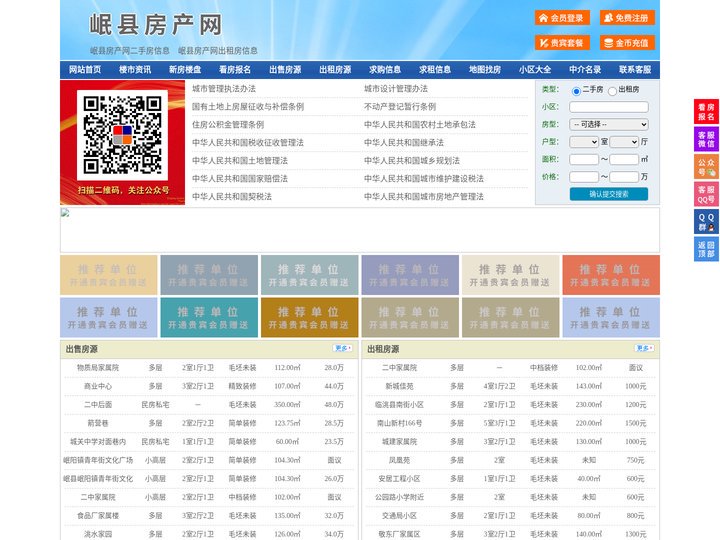
Task: Open the 城市管理执法办法 link
Action: 224,89
